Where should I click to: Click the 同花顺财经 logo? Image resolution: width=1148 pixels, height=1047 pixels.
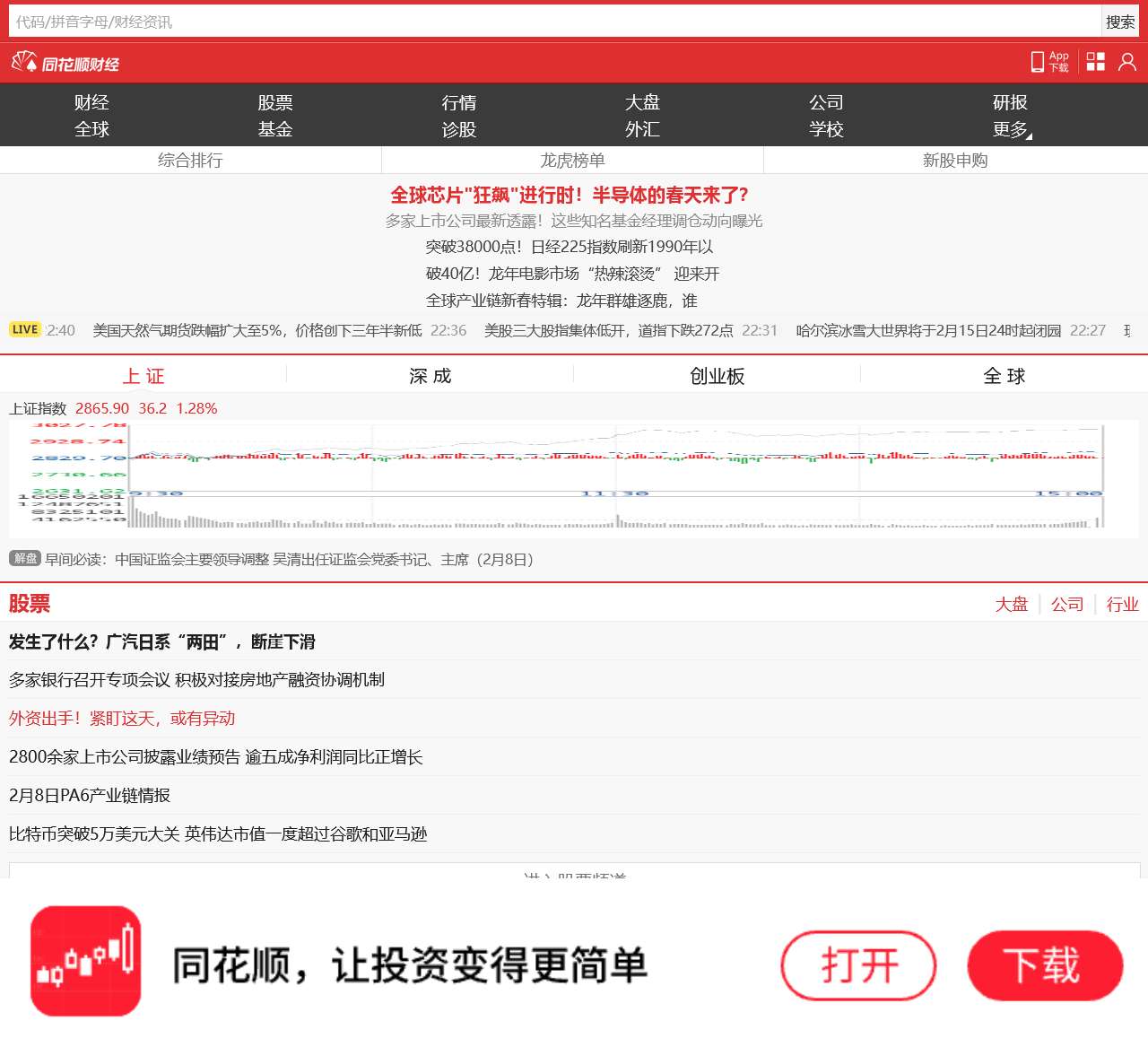[65, 64]
